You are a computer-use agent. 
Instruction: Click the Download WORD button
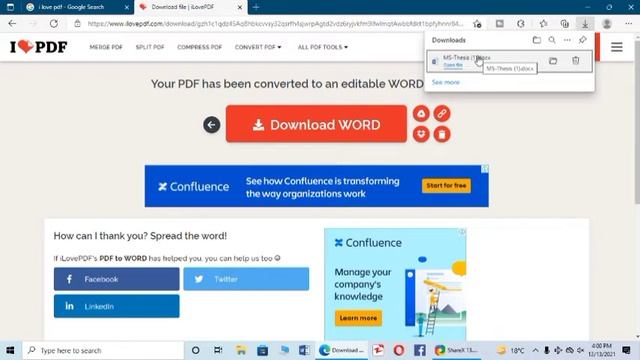coord(316,124)
